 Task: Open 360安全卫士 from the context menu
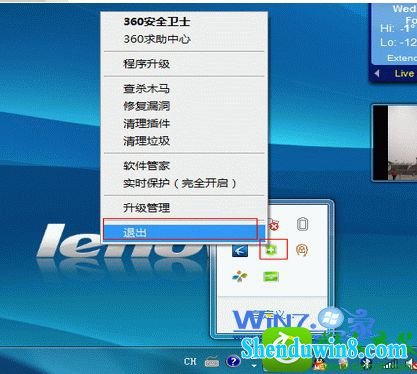[184, 22]
